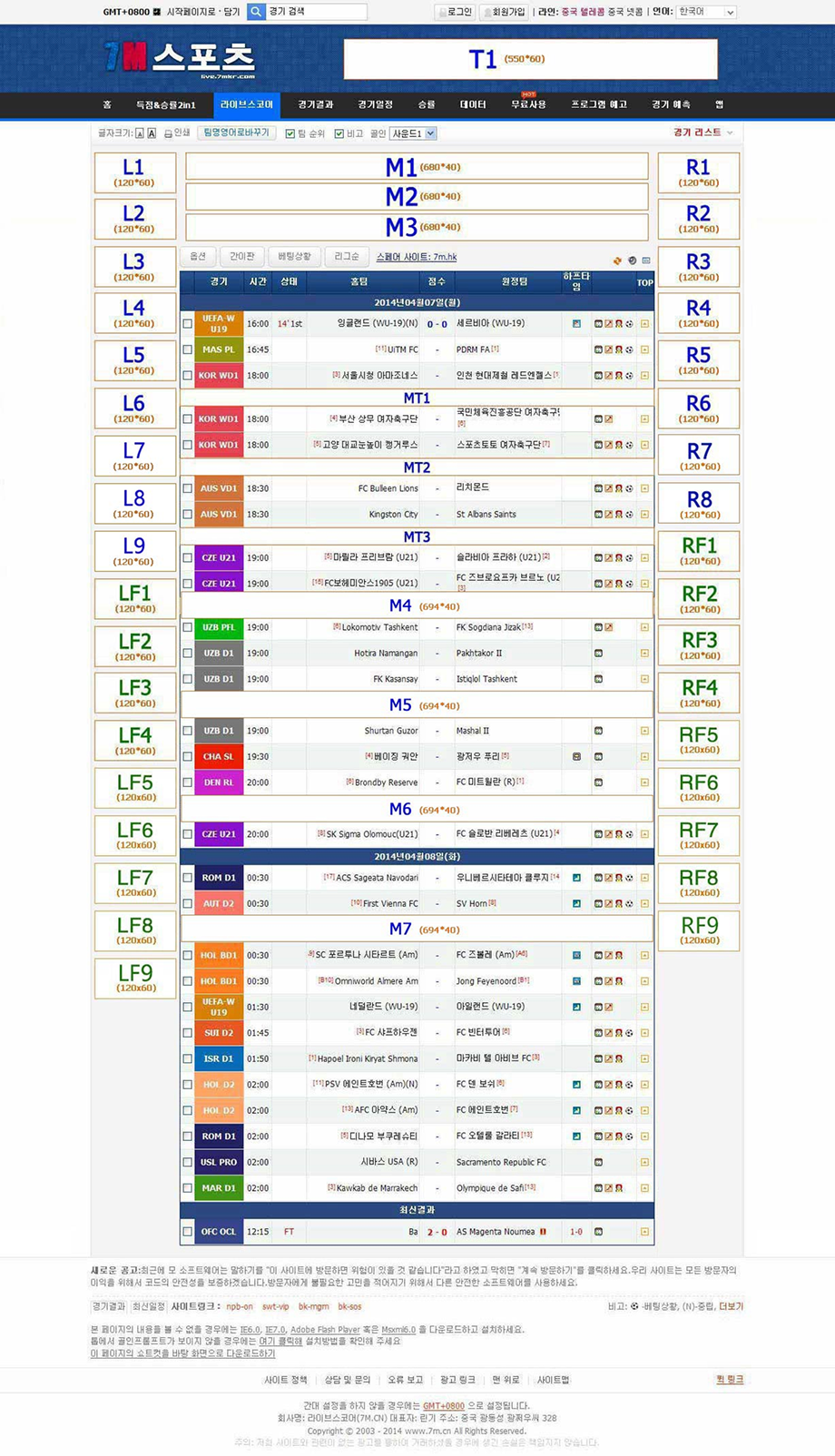This screenshot has height=1456, width=835.
Task: Click the TOP pin icon in England WU-19 row
Action: click(644, 324)
